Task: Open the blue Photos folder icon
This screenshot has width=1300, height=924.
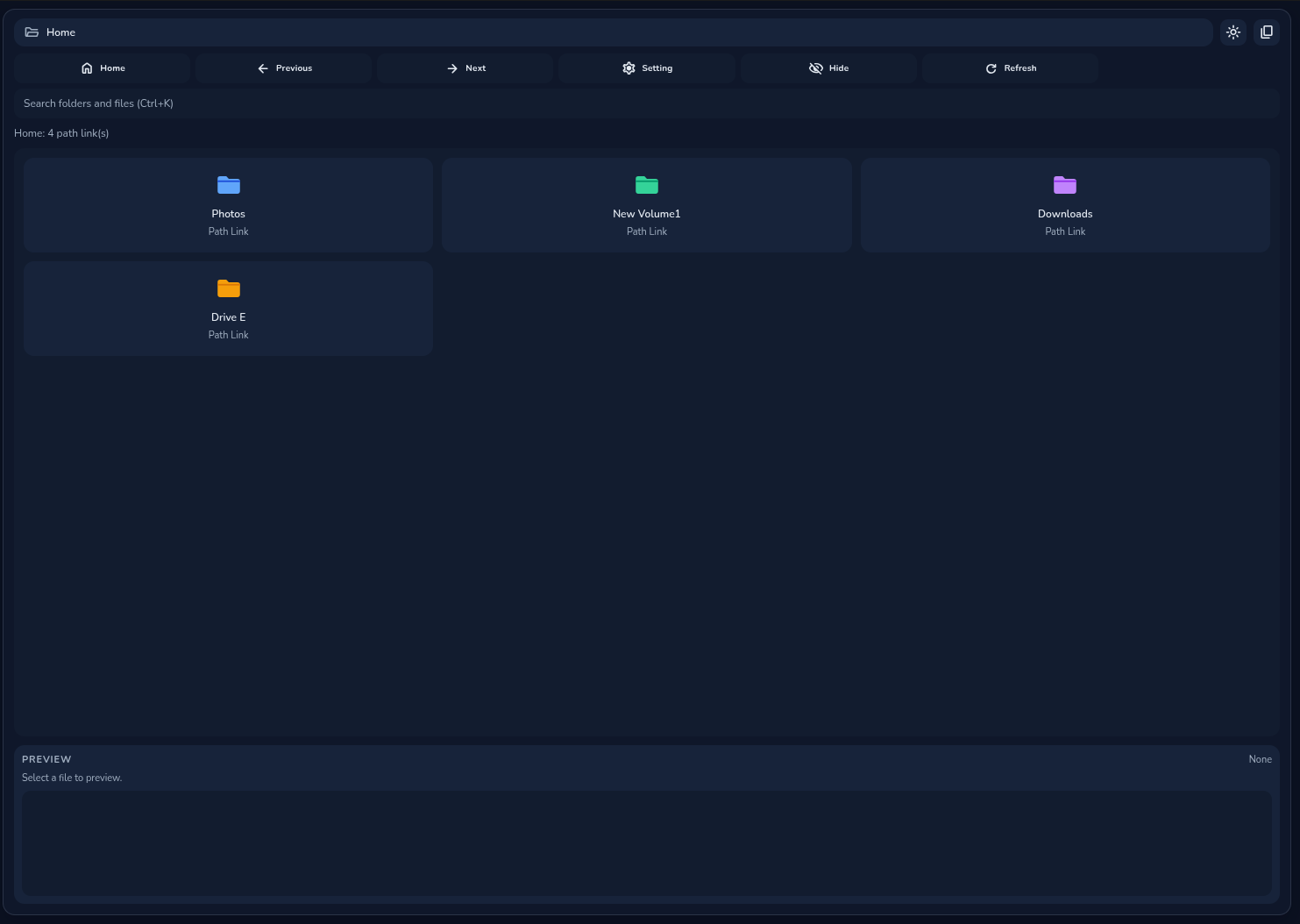Action: click(229, 185)
